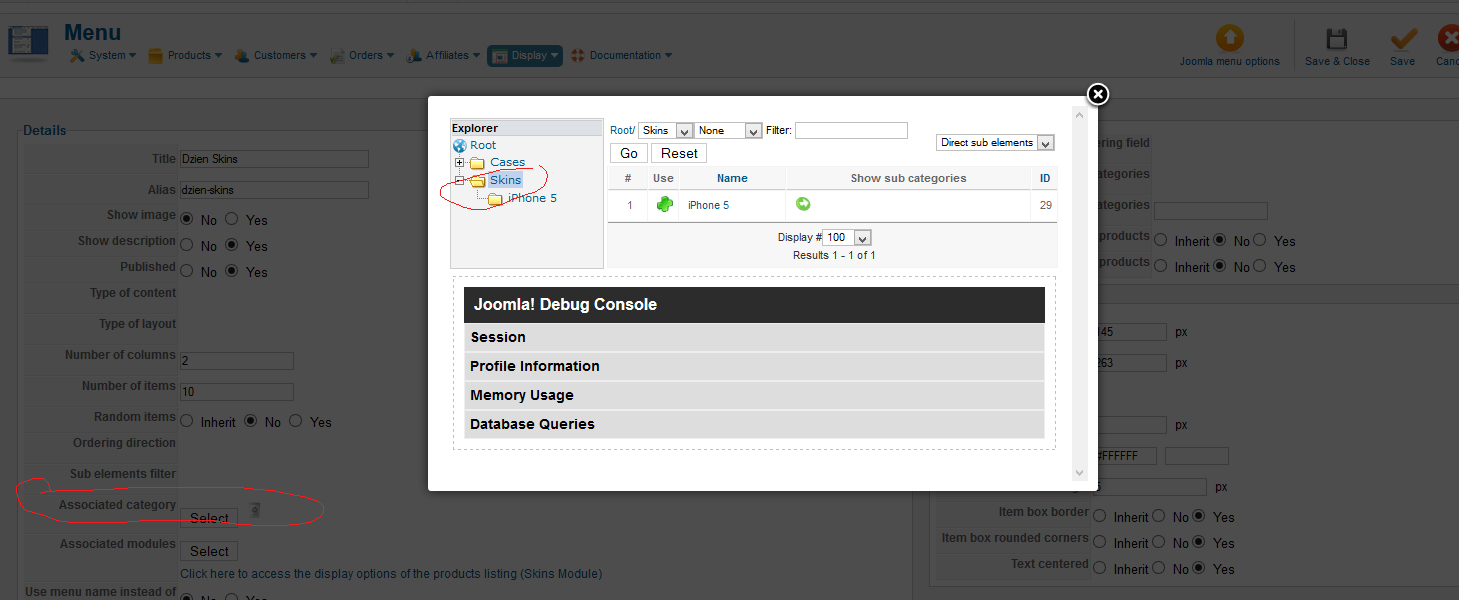Set Show description to No

(186, 245)
